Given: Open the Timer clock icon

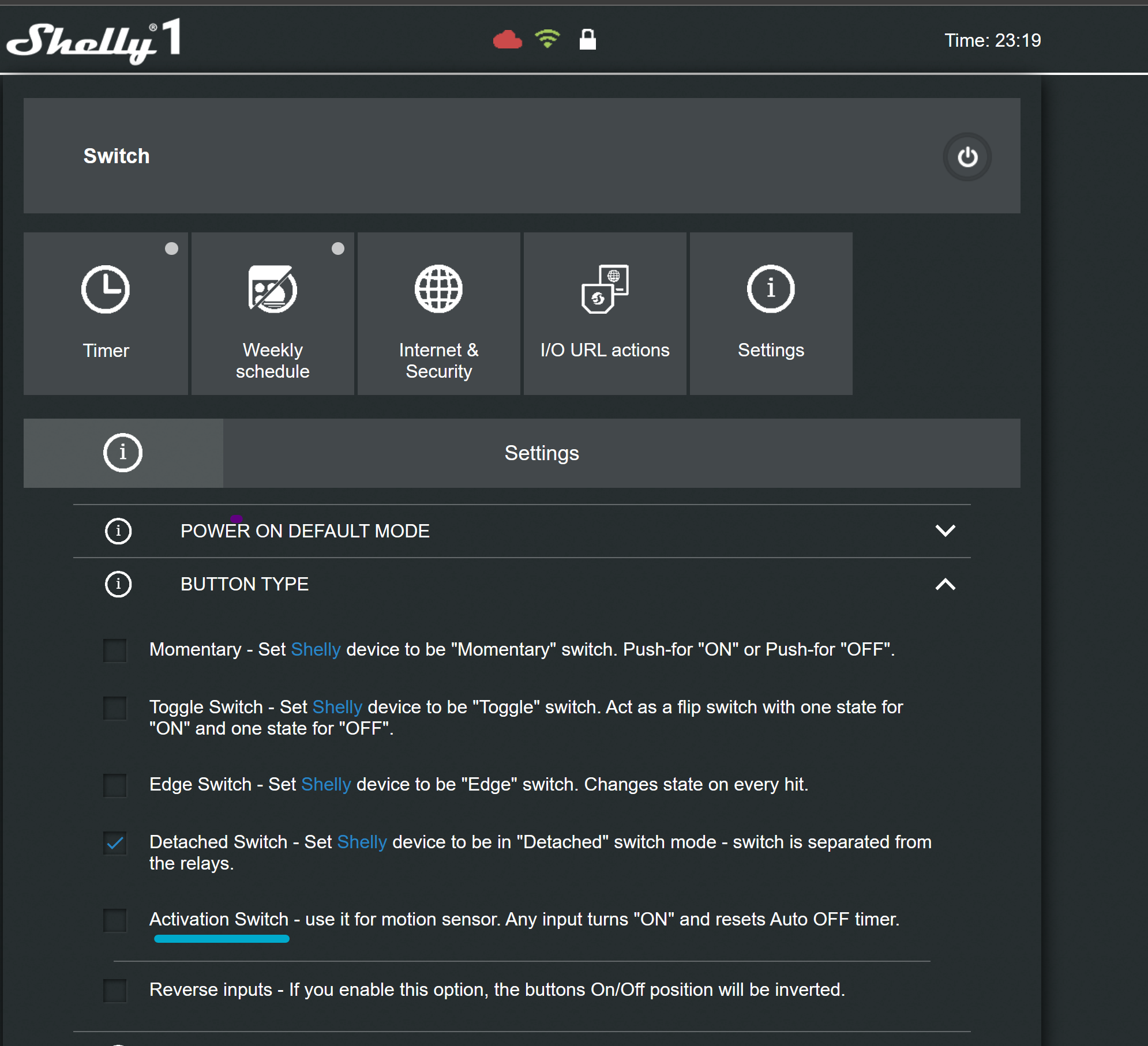Looking at the screenshot, I should [x=106, y=289].
